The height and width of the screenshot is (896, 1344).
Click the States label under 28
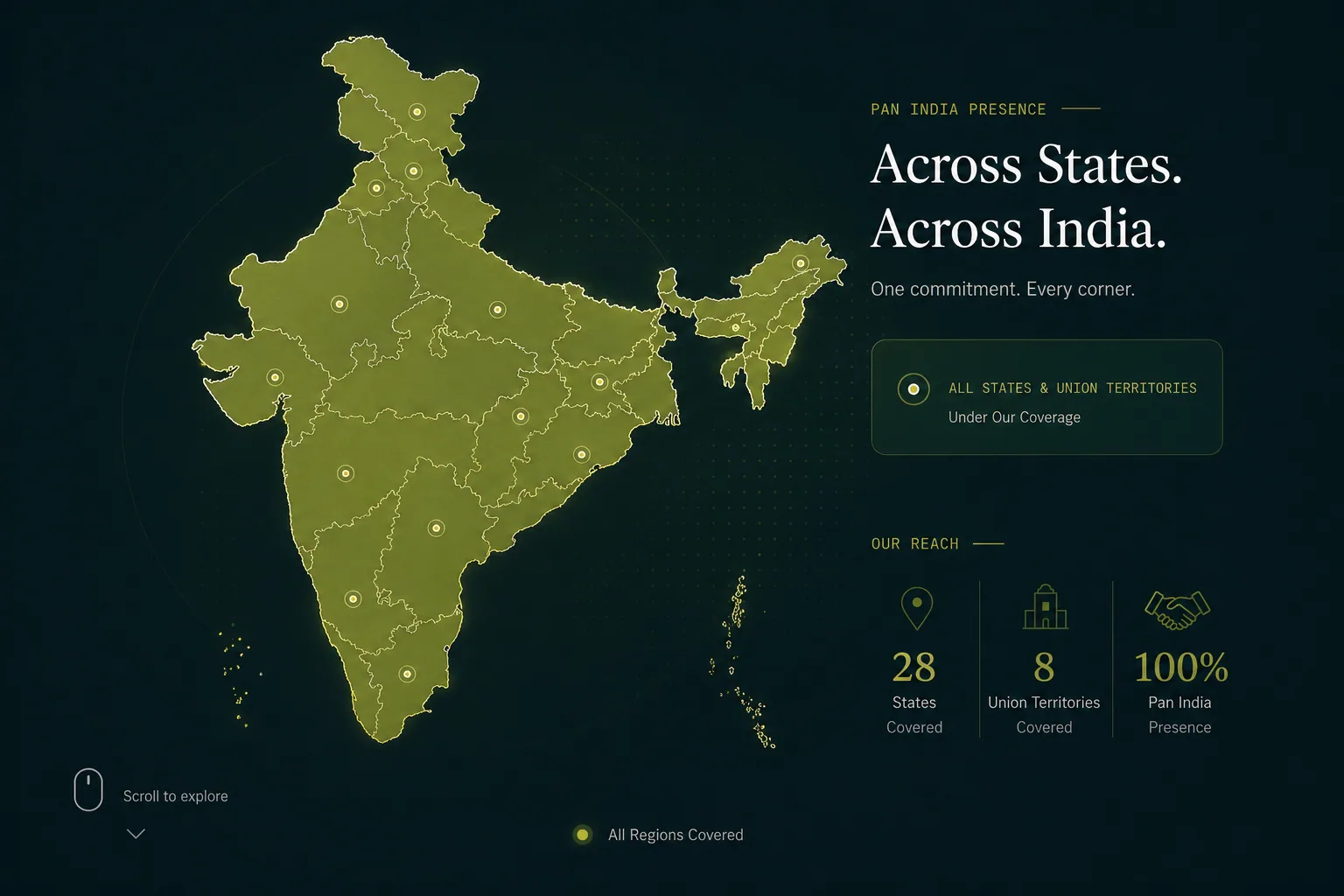click(914, 703)
